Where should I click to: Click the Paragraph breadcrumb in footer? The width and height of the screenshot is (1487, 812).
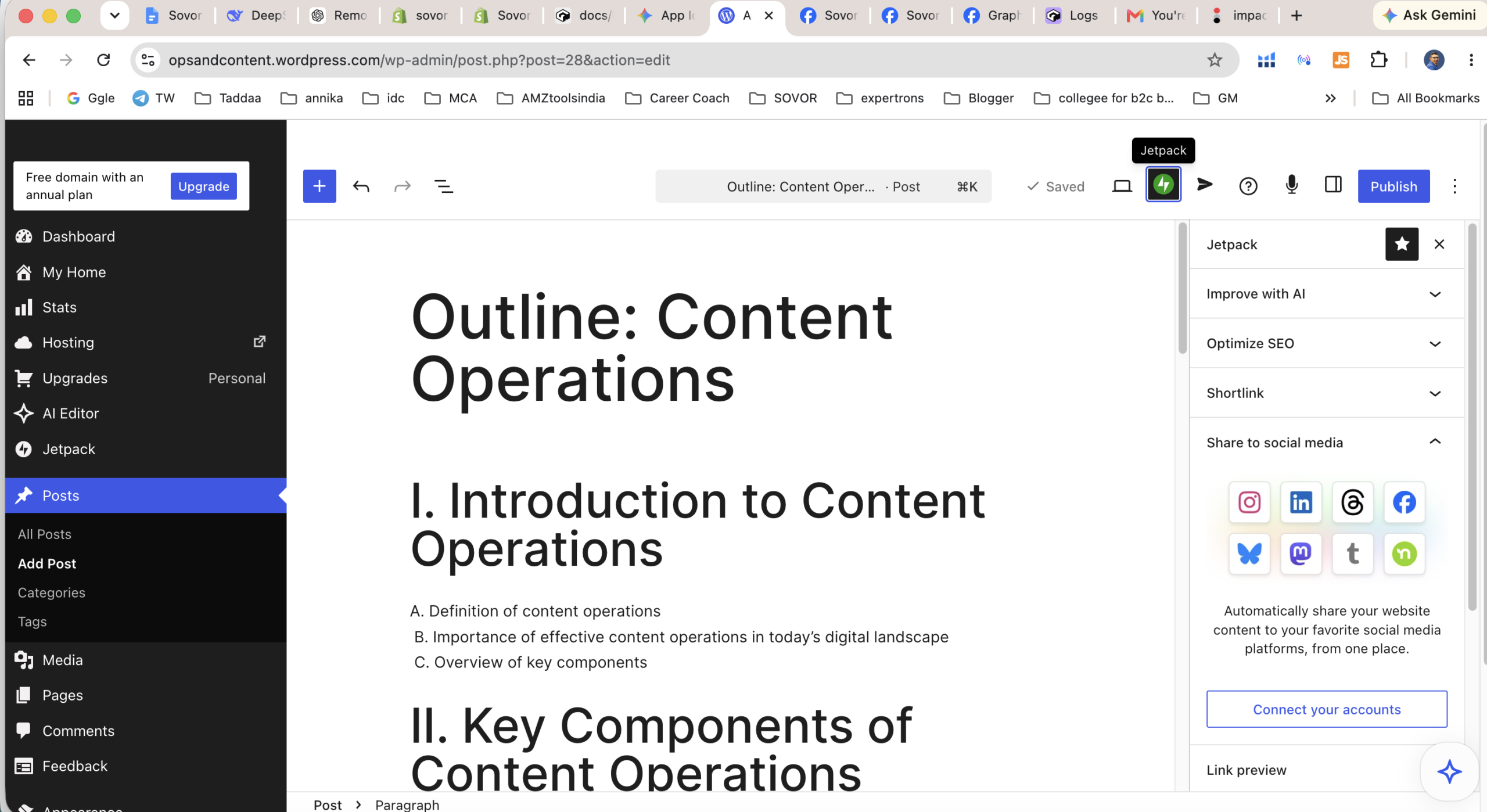tap(407, 804)
